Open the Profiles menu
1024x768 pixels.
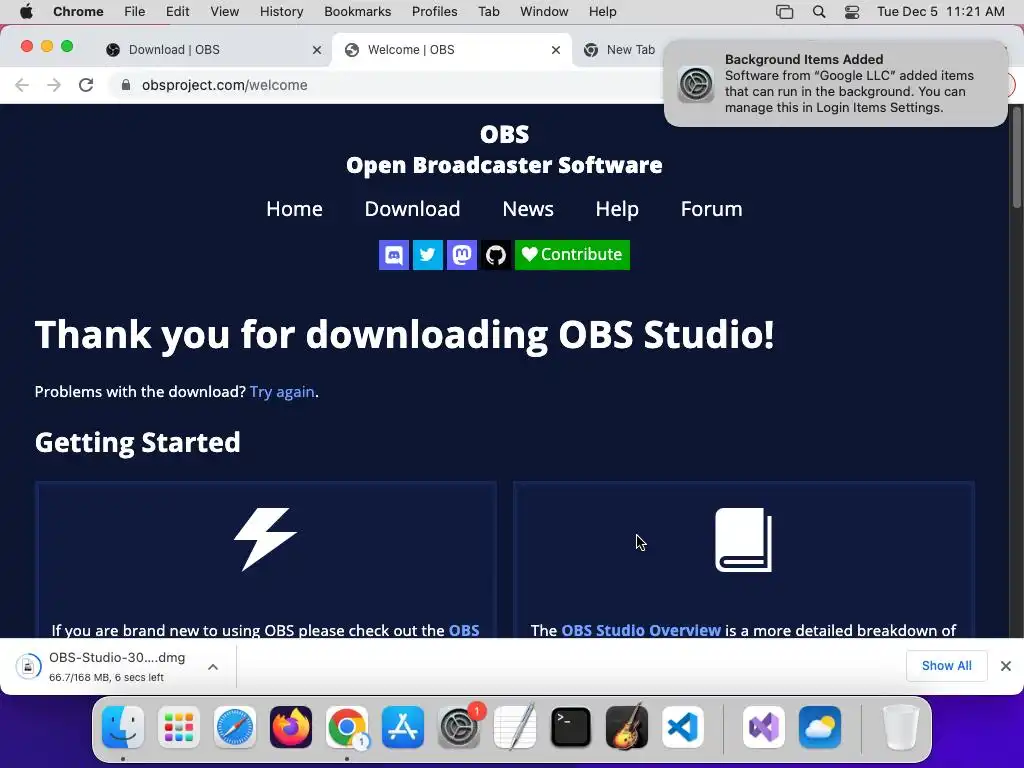pos(434,12)
